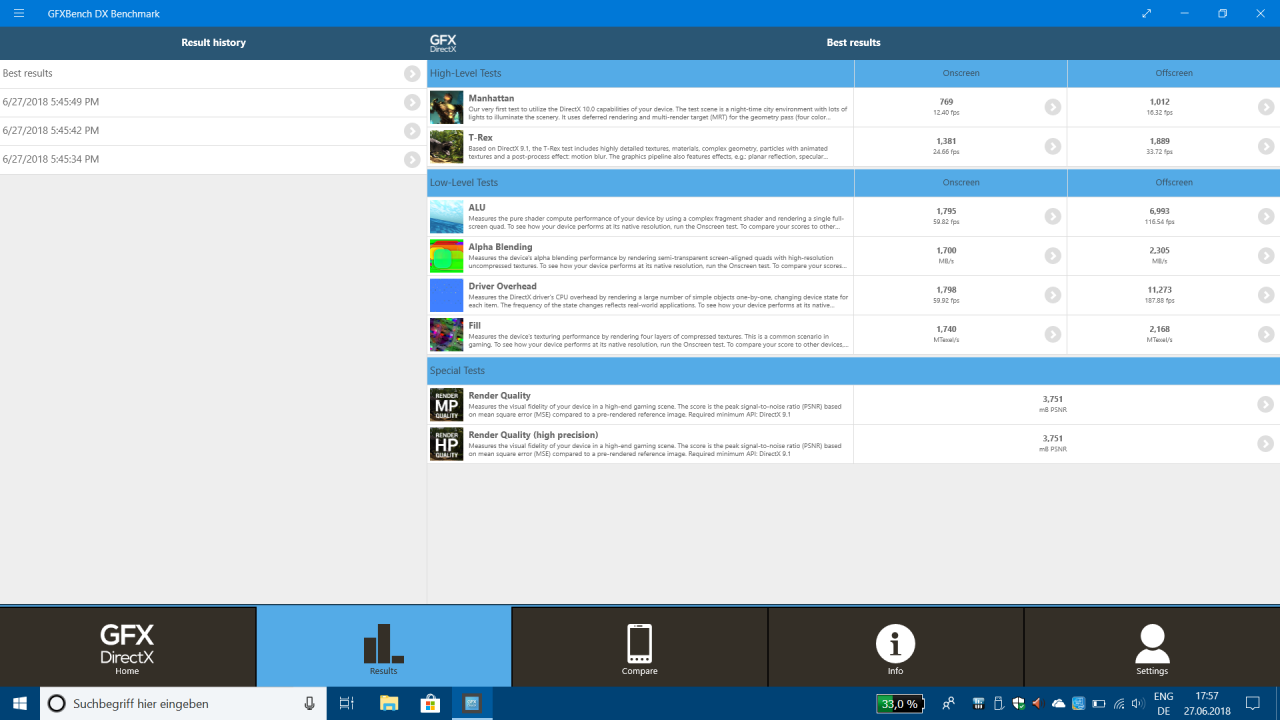
Task: Click the Alpha Blending test thumbnail
Action: tap(446, 256)
